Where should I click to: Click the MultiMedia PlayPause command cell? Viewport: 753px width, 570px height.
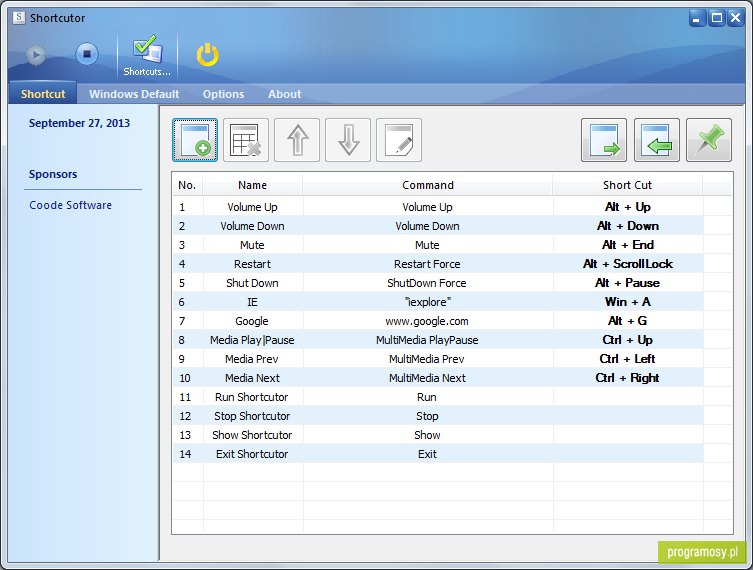point(427,340)
